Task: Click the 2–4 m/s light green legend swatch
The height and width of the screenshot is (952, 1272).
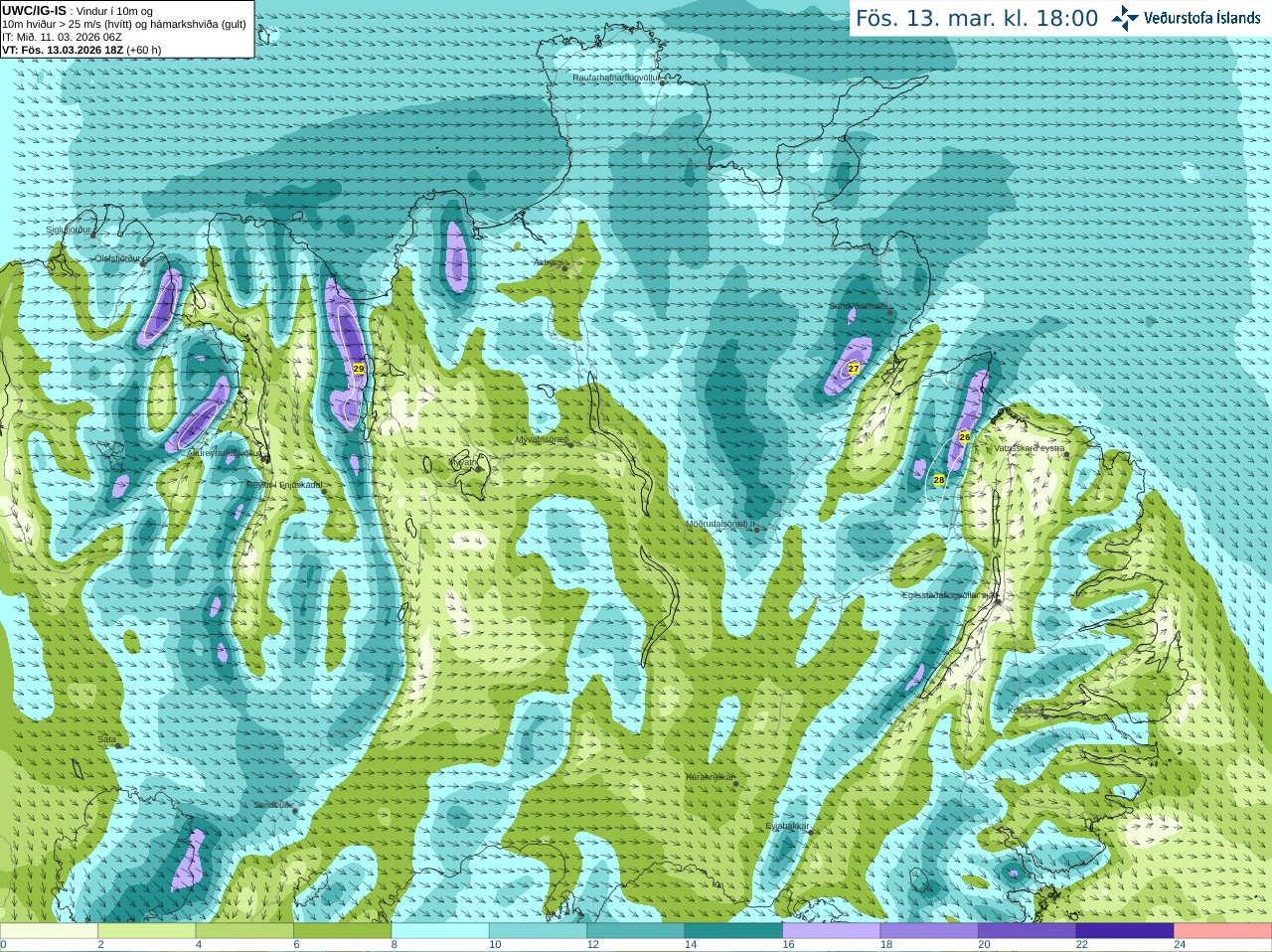Action: pos(147,931)
